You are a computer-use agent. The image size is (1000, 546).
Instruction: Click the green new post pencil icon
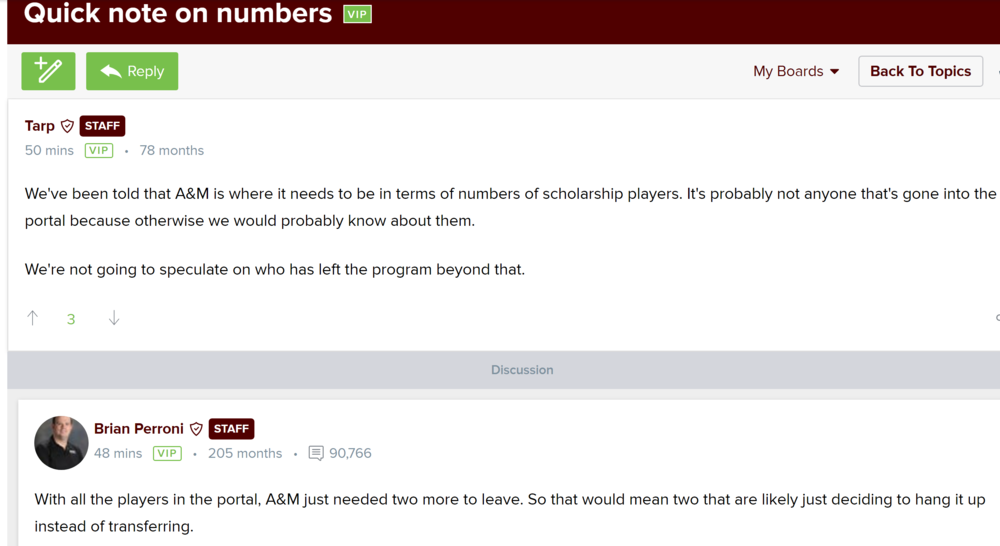click(48, 71)
